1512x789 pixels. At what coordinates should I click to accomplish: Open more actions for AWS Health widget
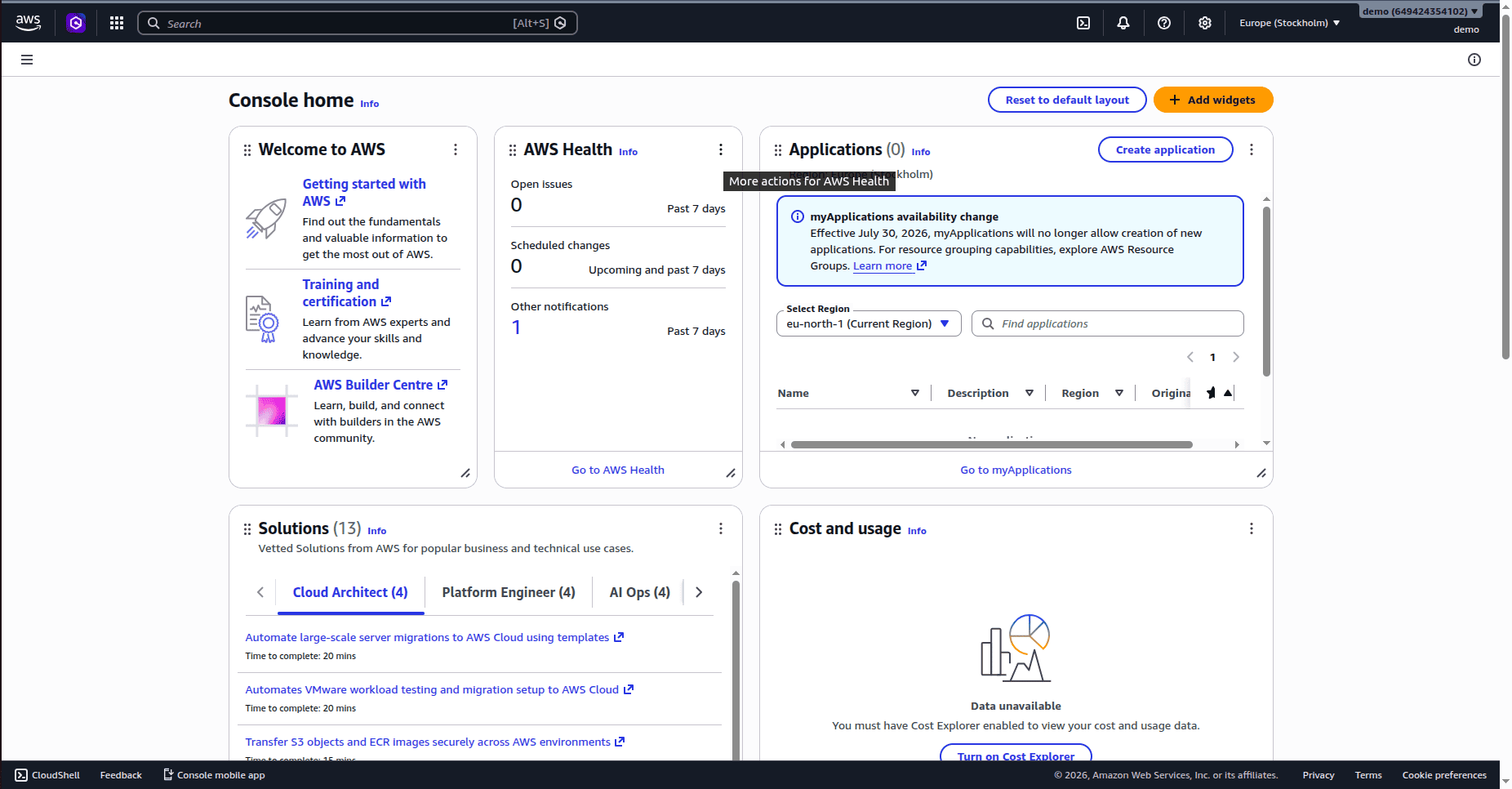tap(721, 149)
